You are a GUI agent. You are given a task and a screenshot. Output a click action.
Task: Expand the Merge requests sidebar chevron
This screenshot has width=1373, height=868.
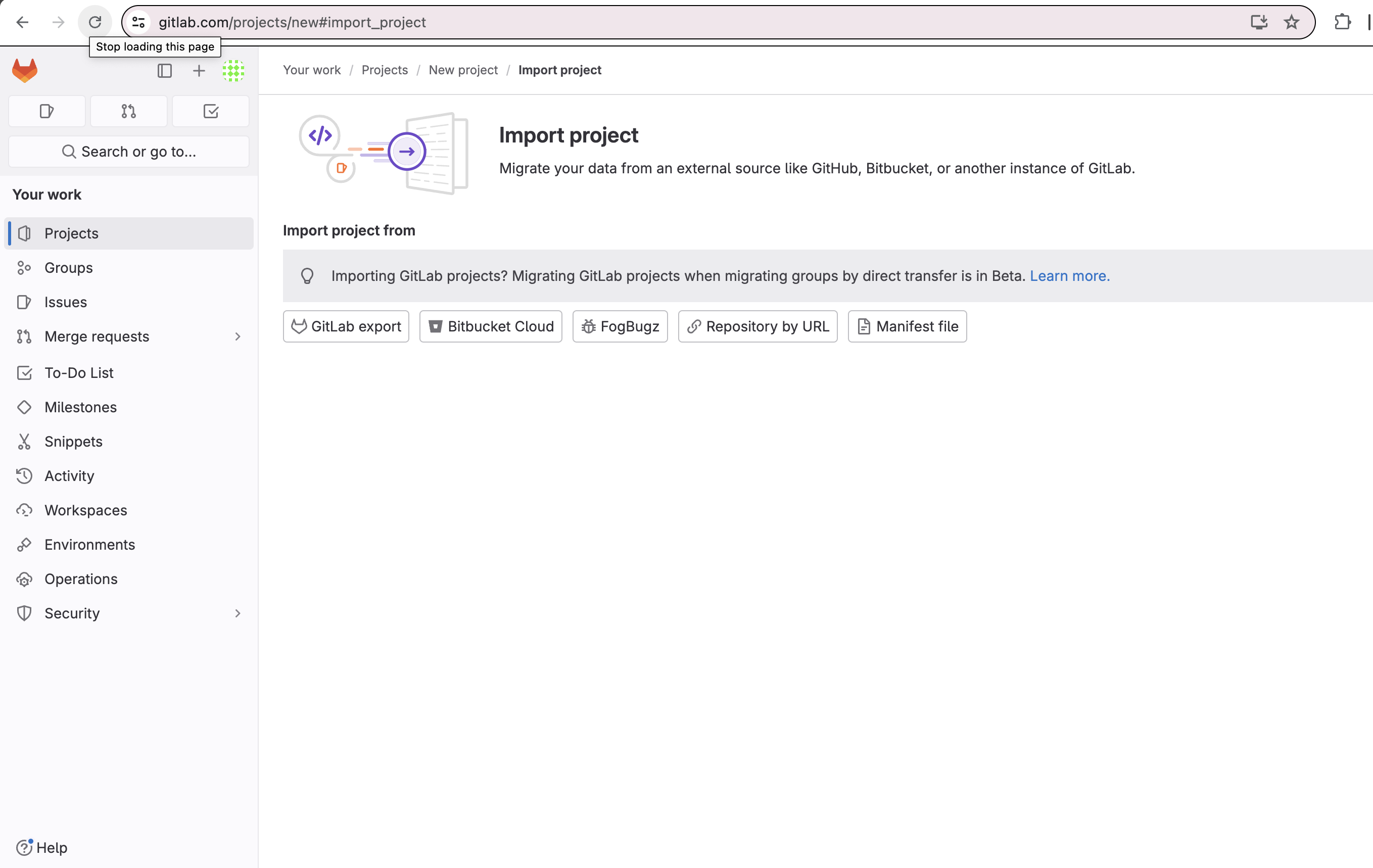(238, 337)
